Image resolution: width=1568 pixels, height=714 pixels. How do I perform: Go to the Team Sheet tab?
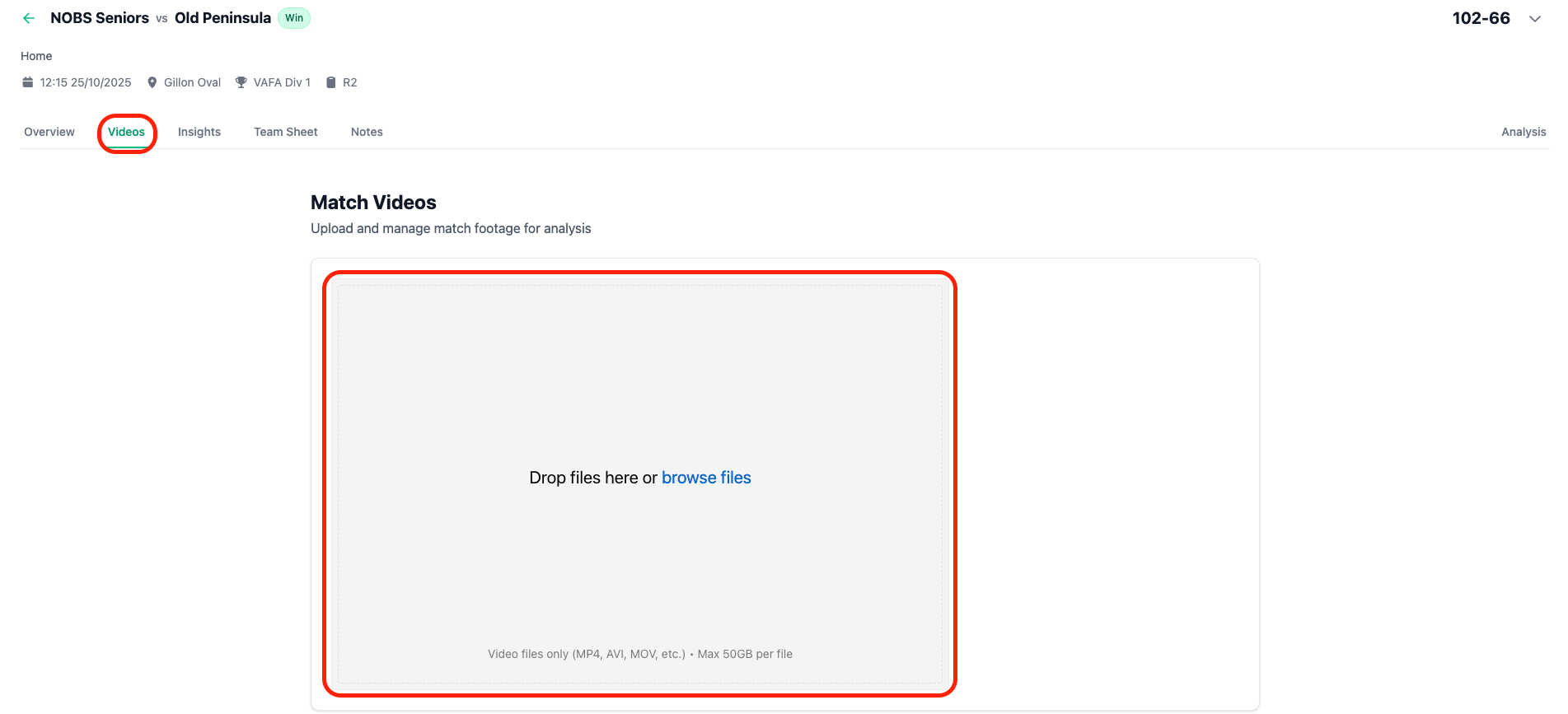tap(285, 132)
